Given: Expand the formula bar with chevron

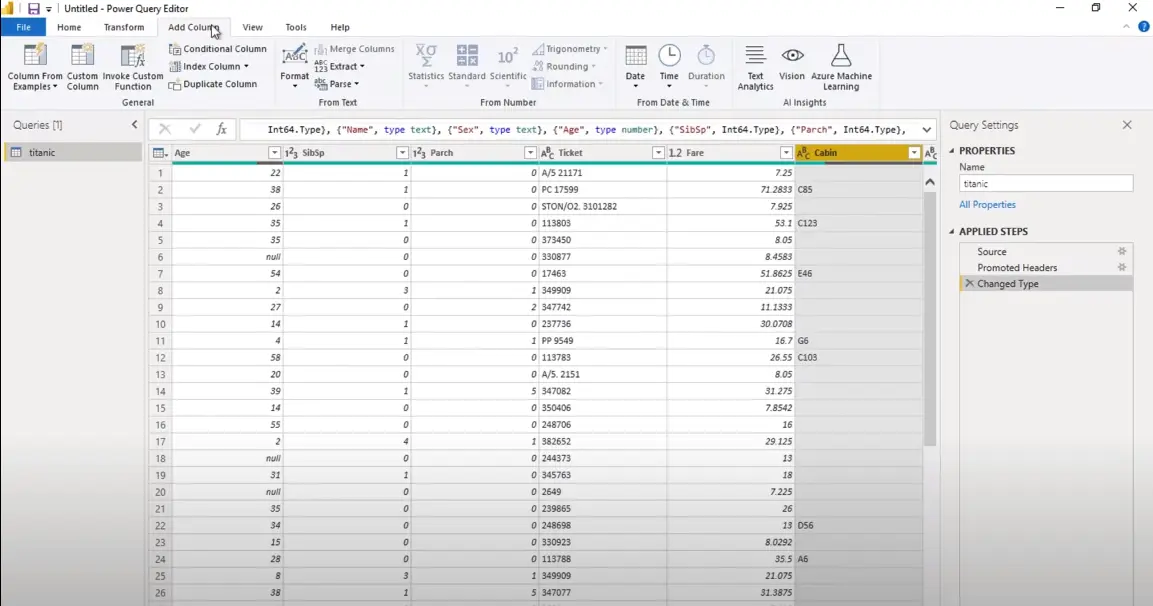Looking at the screenshot, I should 927,129.
